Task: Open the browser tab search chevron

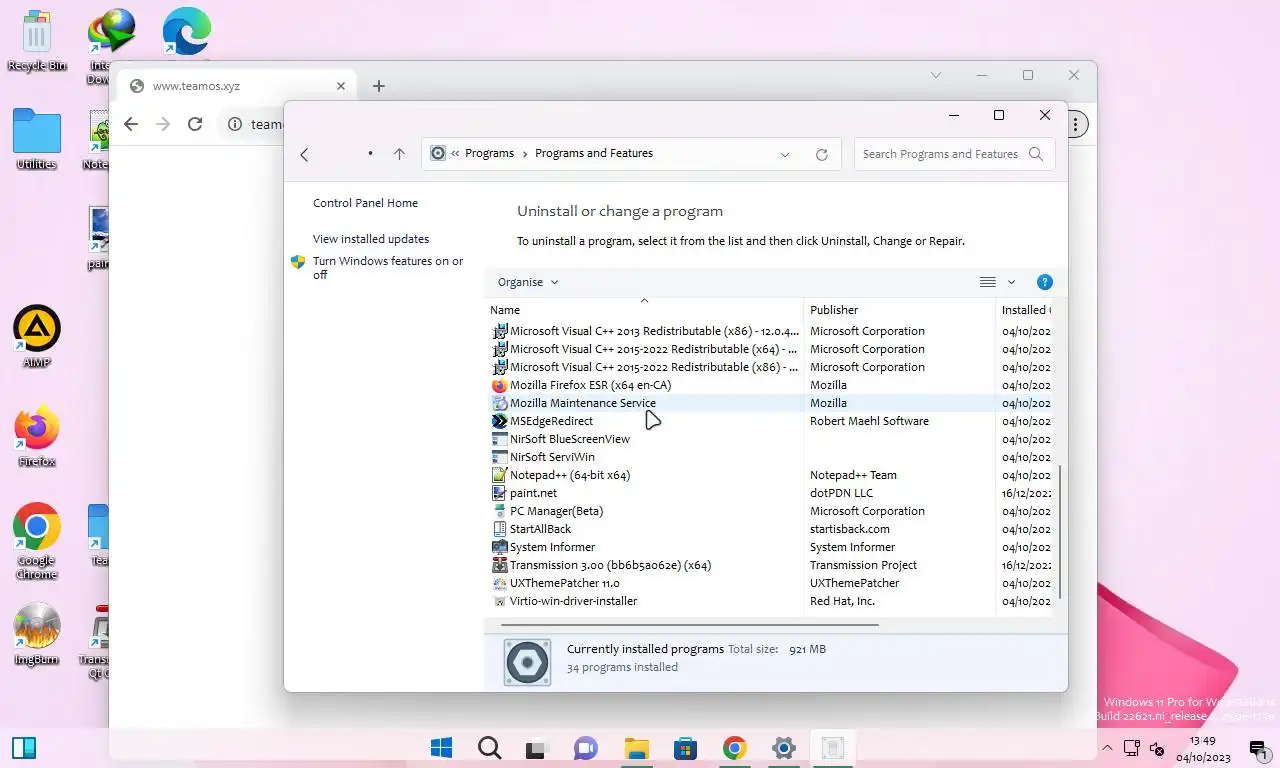Action: (x=936, y=75)
